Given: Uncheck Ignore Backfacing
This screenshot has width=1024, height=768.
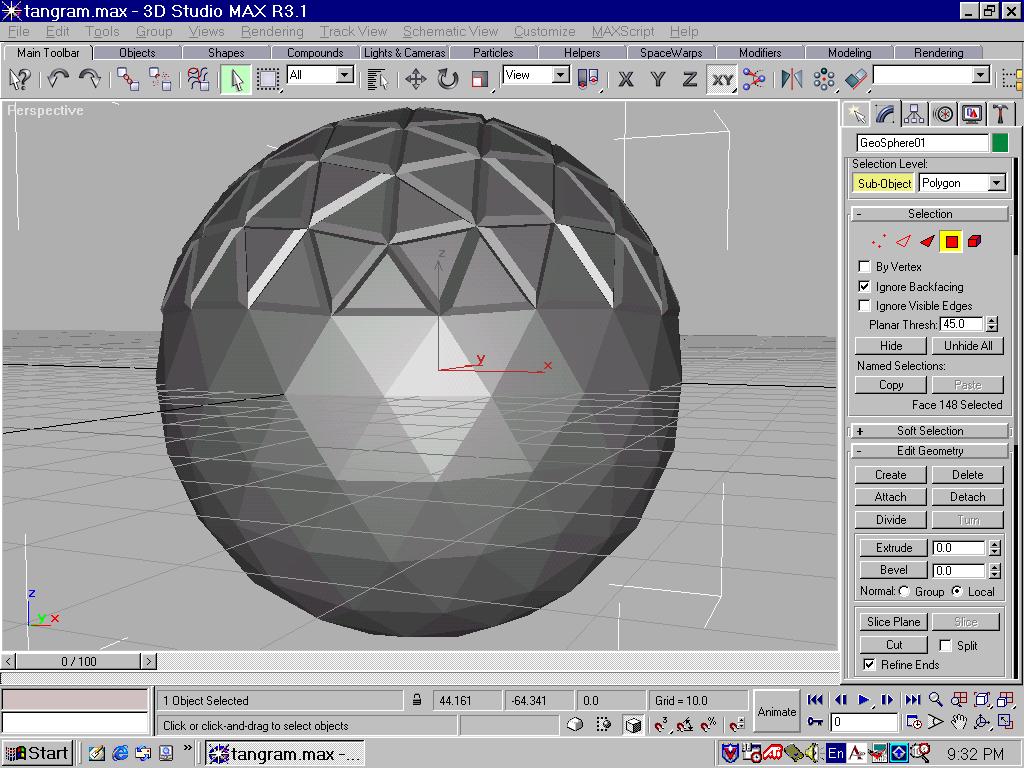Looking at the screenshot, I should pos(865,287).
